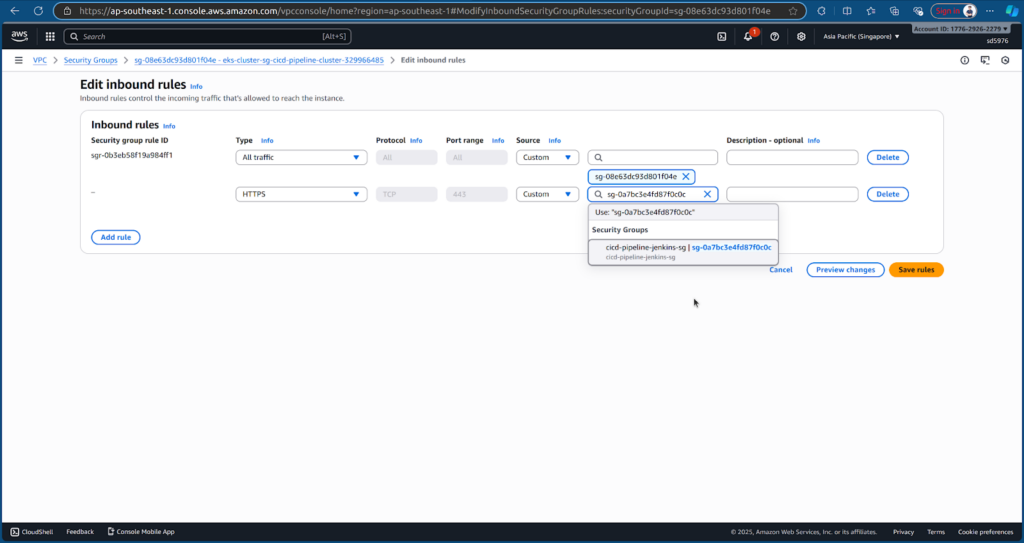Click the description field for HTTPS rule
Image resolution: width=1024 pixels, height=543 pixels.
click(792, 194)
